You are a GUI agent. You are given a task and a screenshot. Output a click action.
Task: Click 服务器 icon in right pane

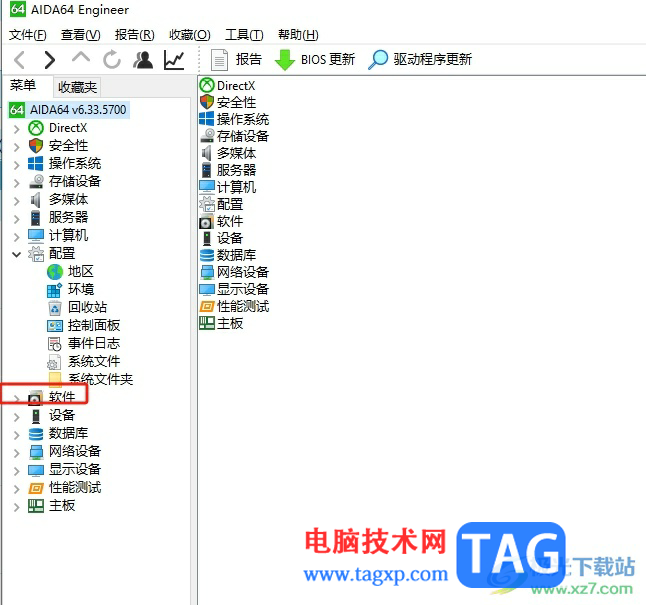pos(207,170)
